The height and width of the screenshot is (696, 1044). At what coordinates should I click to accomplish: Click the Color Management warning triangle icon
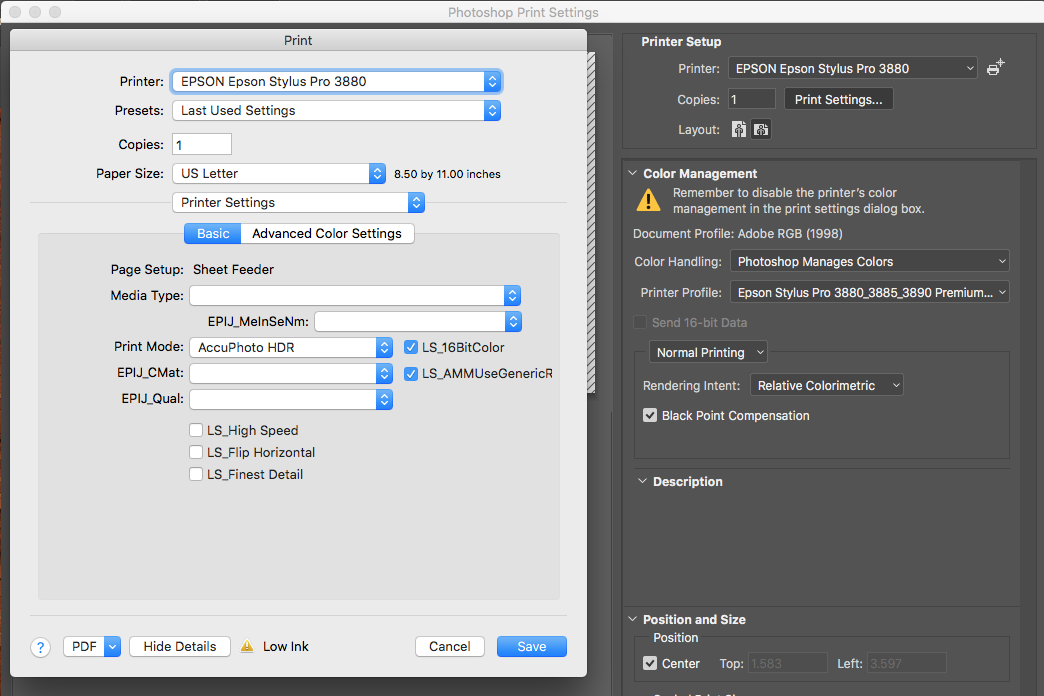tap(649, 200)
